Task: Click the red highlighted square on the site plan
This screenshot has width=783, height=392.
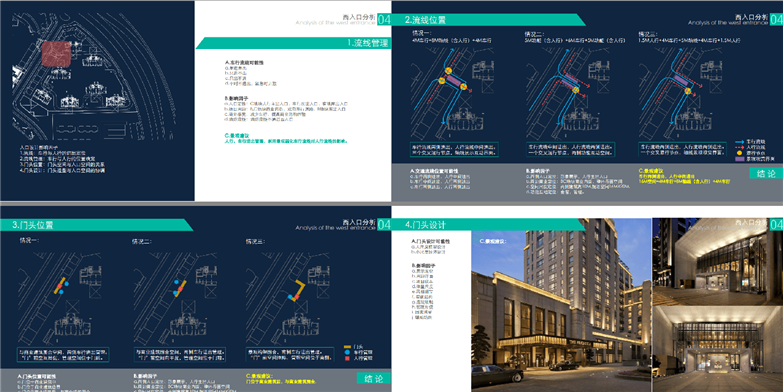Action: coord(56,54)
